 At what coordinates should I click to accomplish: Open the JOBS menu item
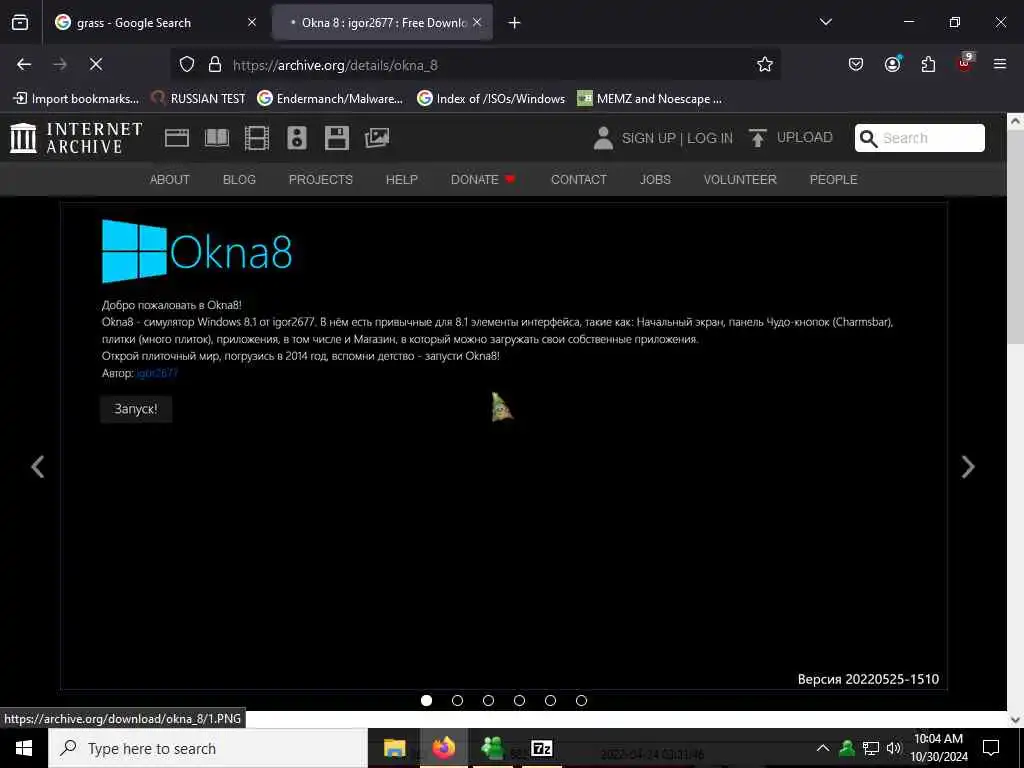click(x=655, y=180)
